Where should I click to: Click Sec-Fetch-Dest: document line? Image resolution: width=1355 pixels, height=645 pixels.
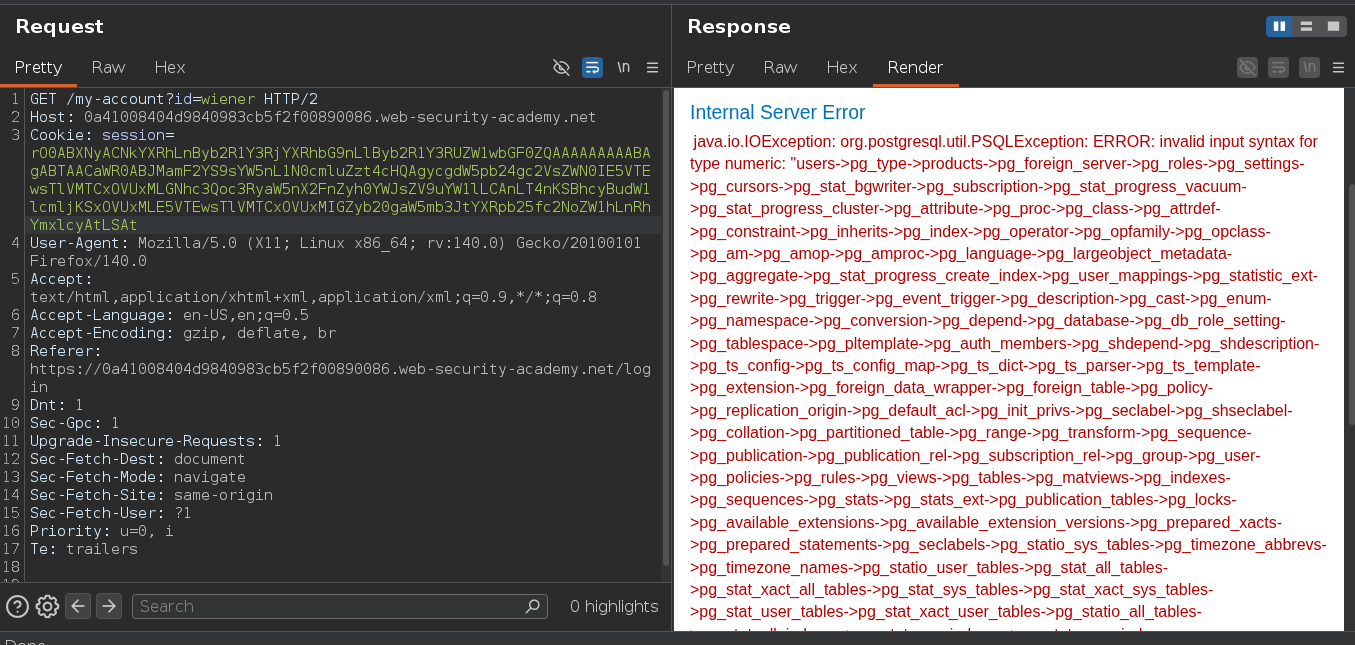pyautogui.click(x=138, y=459)
